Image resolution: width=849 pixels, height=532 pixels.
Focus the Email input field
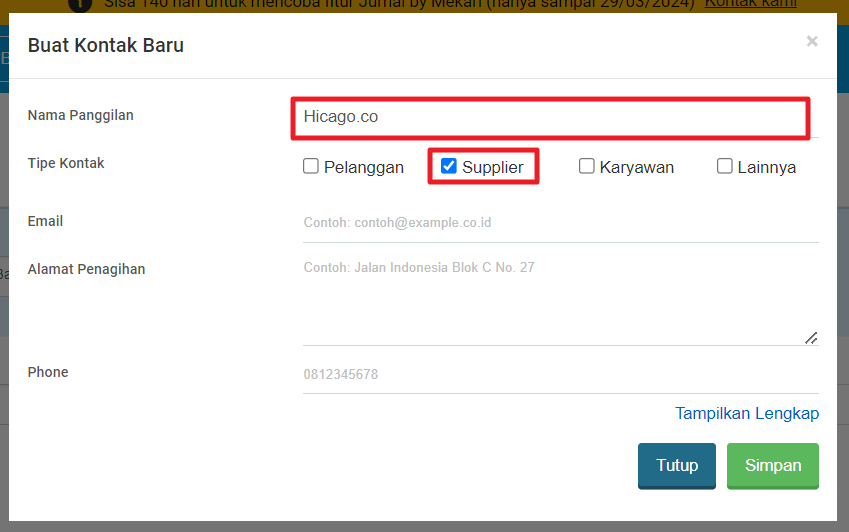tap(560, 222)
